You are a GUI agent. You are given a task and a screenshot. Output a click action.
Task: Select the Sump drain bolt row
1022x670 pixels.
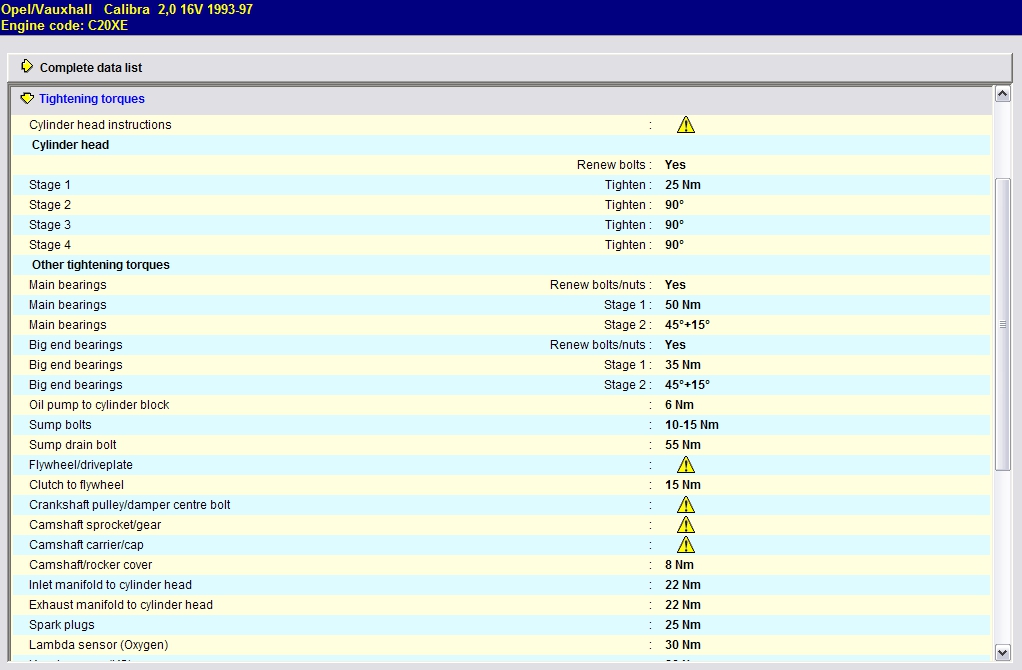[x=501, y=445]
